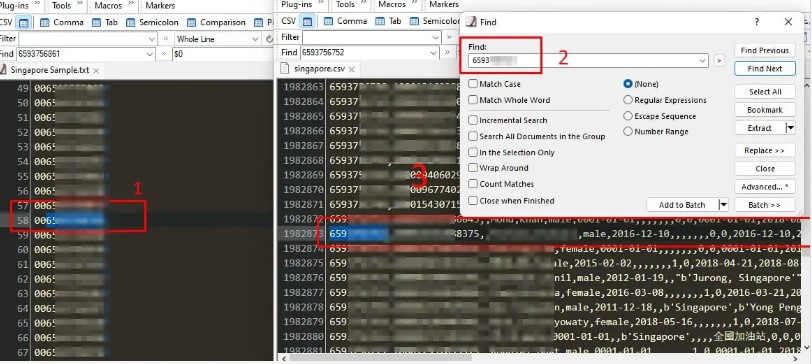Click Find dialog help question mark
The height and width of the screenshot is (364, 812).
[757, 22]
